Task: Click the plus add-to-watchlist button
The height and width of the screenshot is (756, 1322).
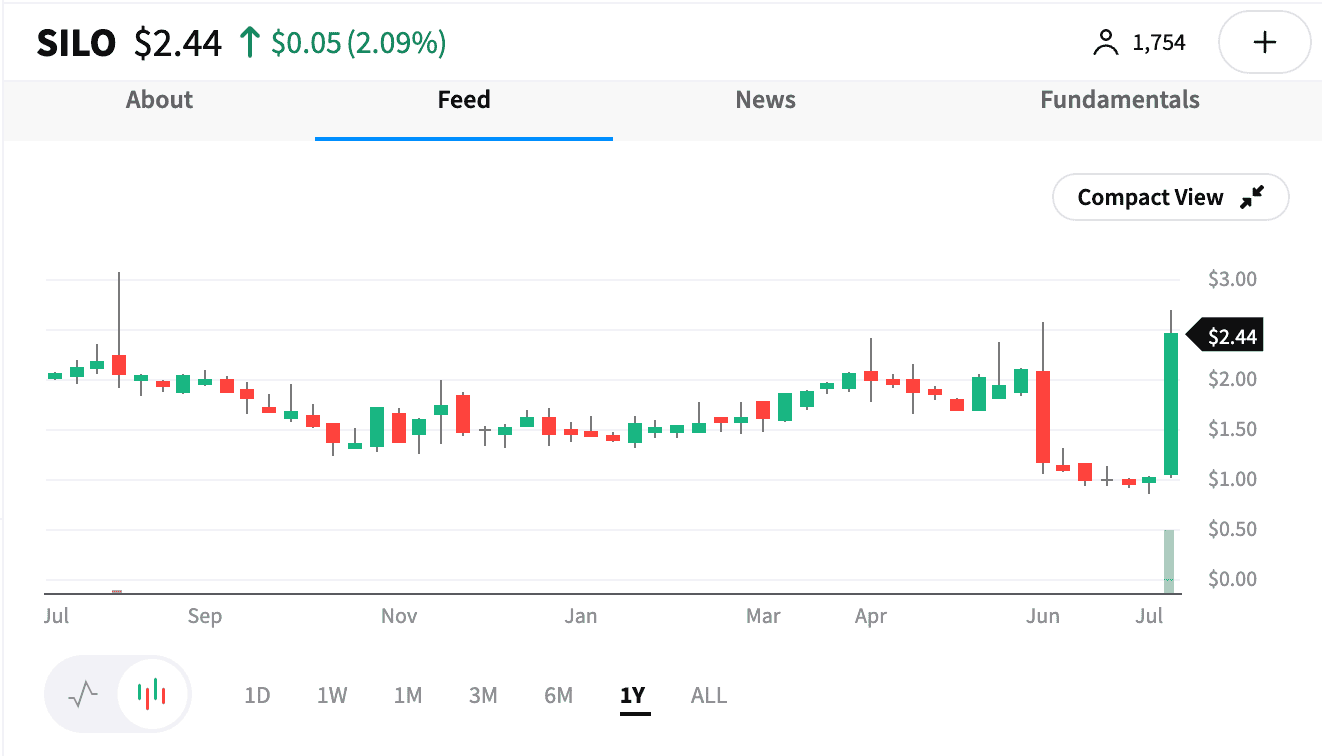Action: point(1265,42)
